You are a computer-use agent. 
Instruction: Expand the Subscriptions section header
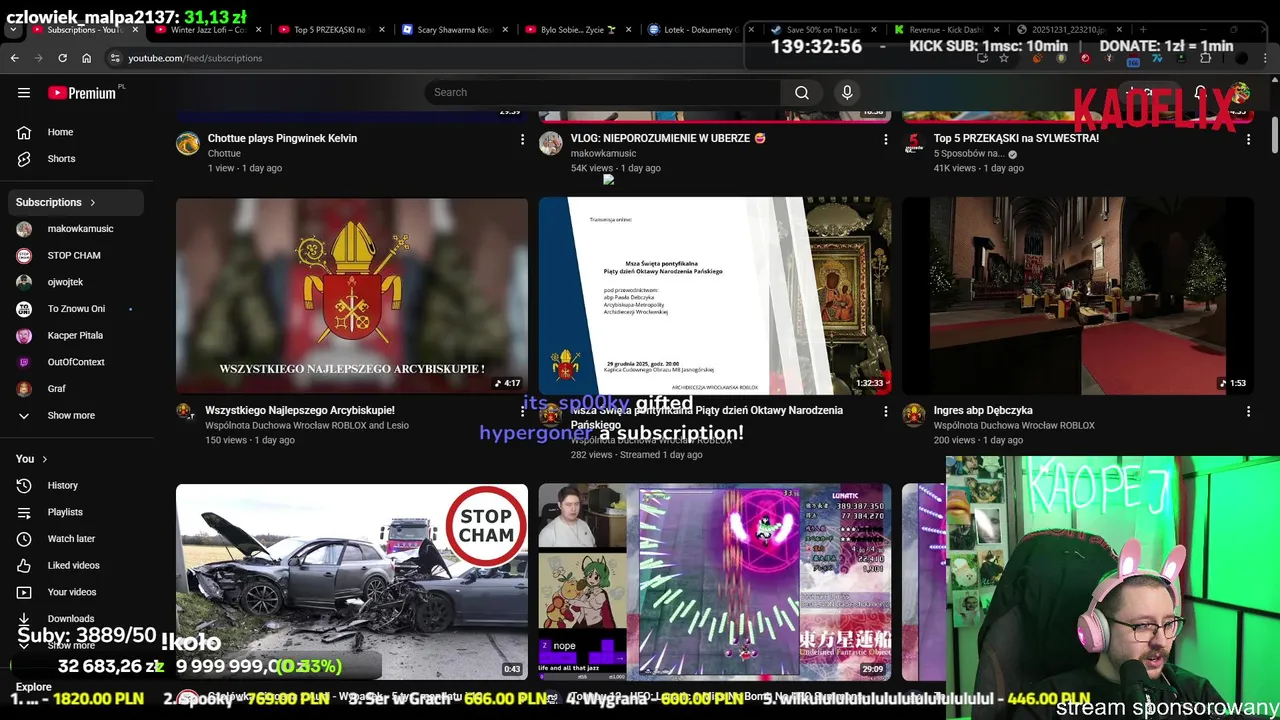(x=78, y=202)
